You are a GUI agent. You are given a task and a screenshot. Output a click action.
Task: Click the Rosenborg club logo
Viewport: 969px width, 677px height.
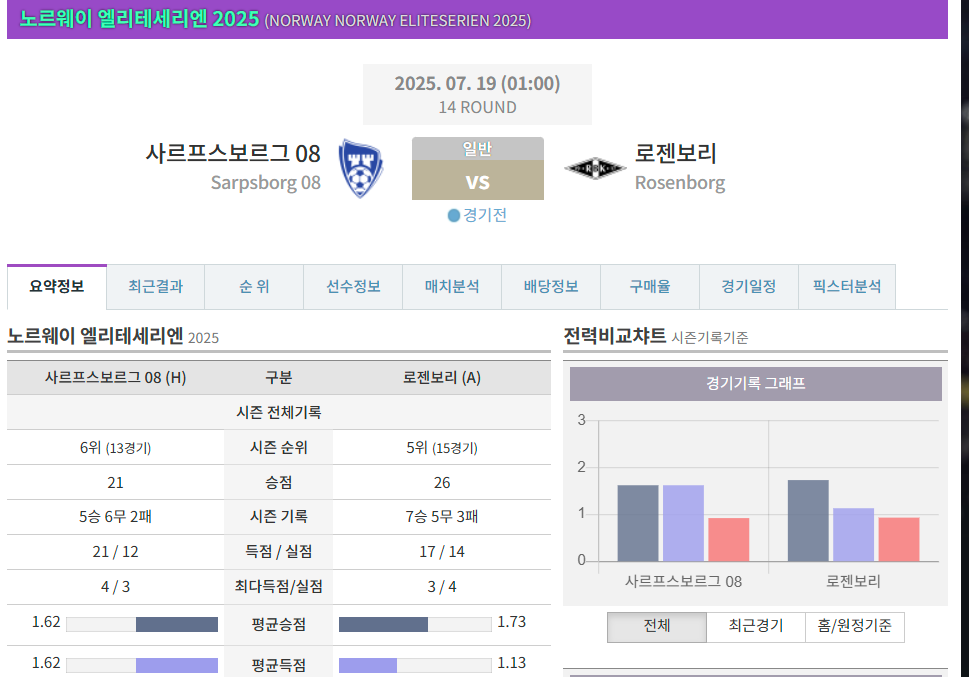[x=595, y=168]
